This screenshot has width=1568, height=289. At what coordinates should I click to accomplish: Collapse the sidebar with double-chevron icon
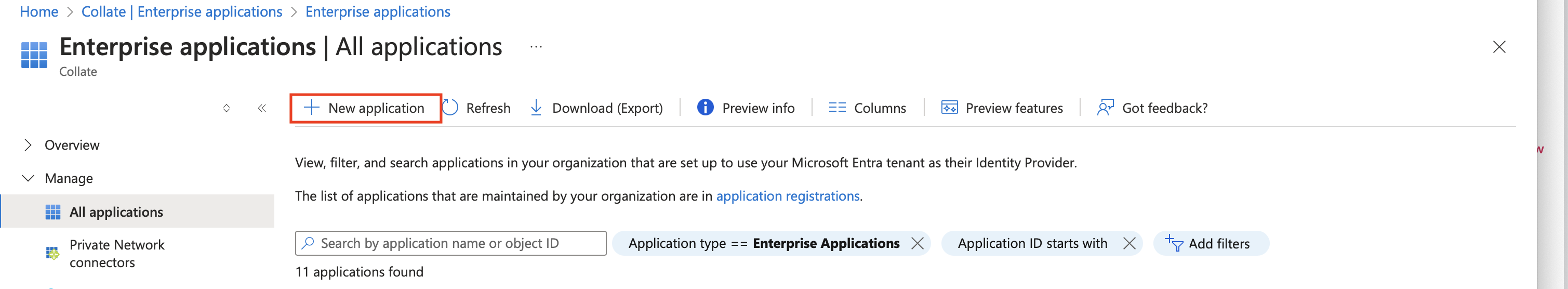pyautogui.click(x=262, y=108)
